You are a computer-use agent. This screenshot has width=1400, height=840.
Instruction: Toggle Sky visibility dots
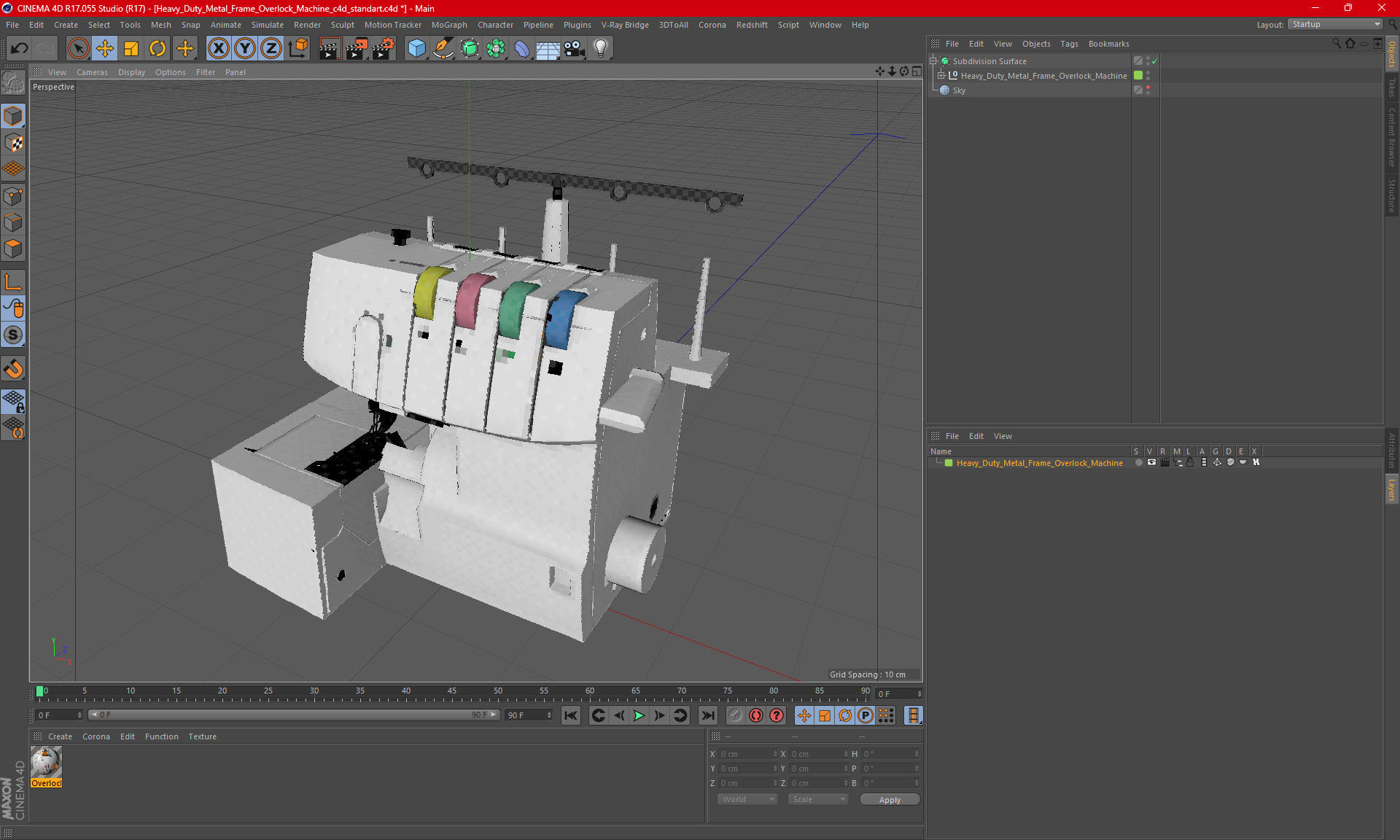1148,90
